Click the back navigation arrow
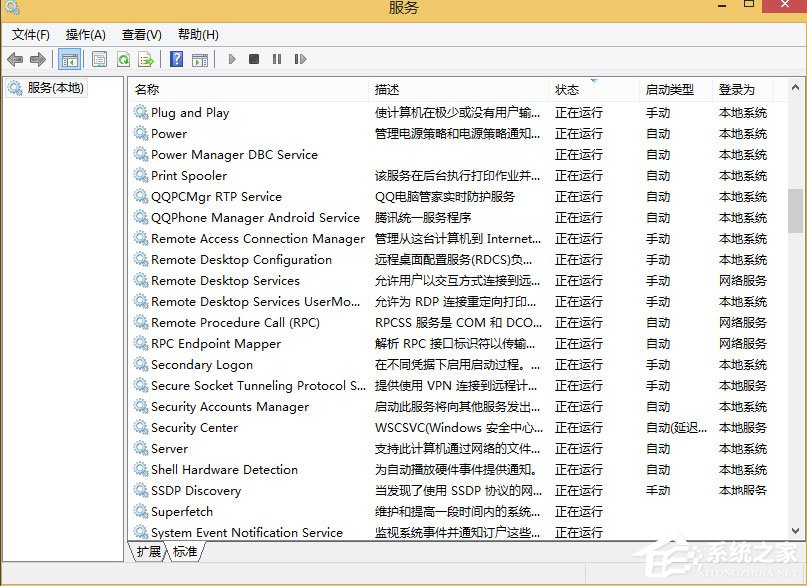 coord(14,59)
